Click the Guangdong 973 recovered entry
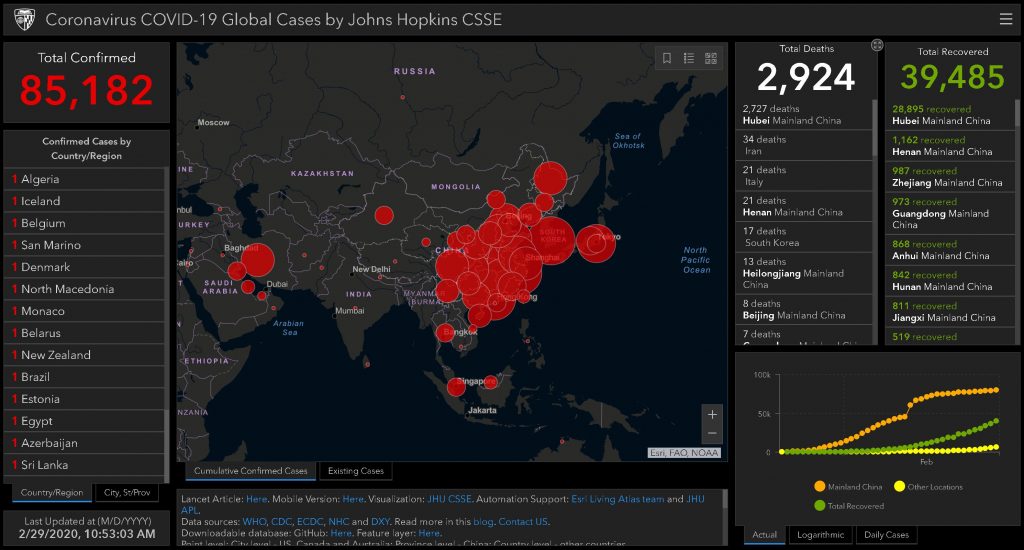The width and height of the screenshot is (1024, 550). 950,213
